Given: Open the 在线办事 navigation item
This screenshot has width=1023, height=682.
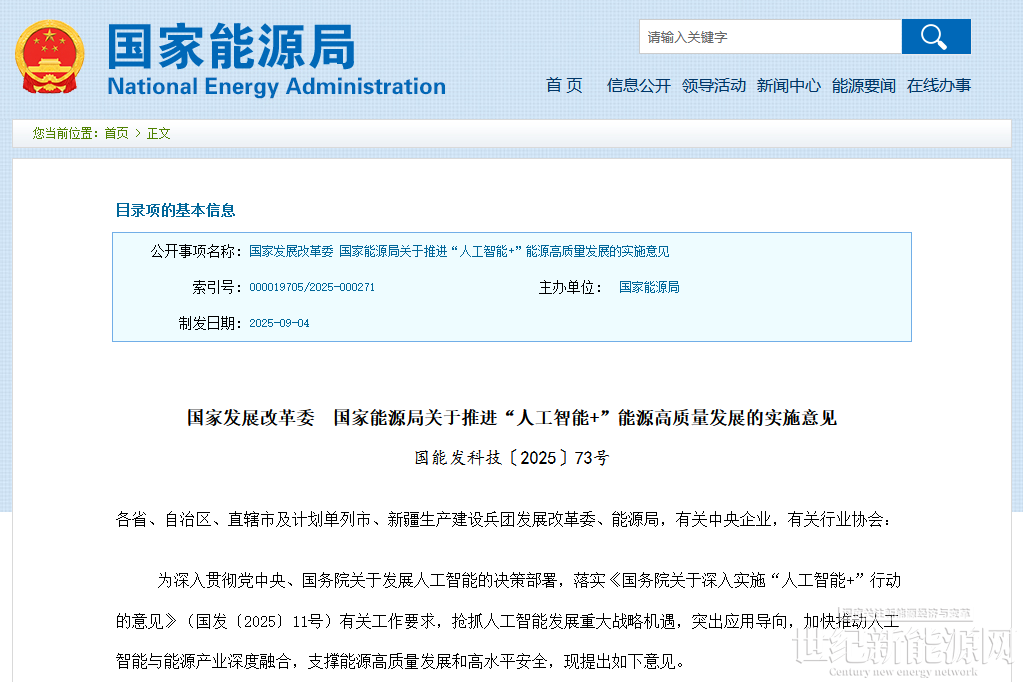Looking at the screenshot, I should 938,85.
